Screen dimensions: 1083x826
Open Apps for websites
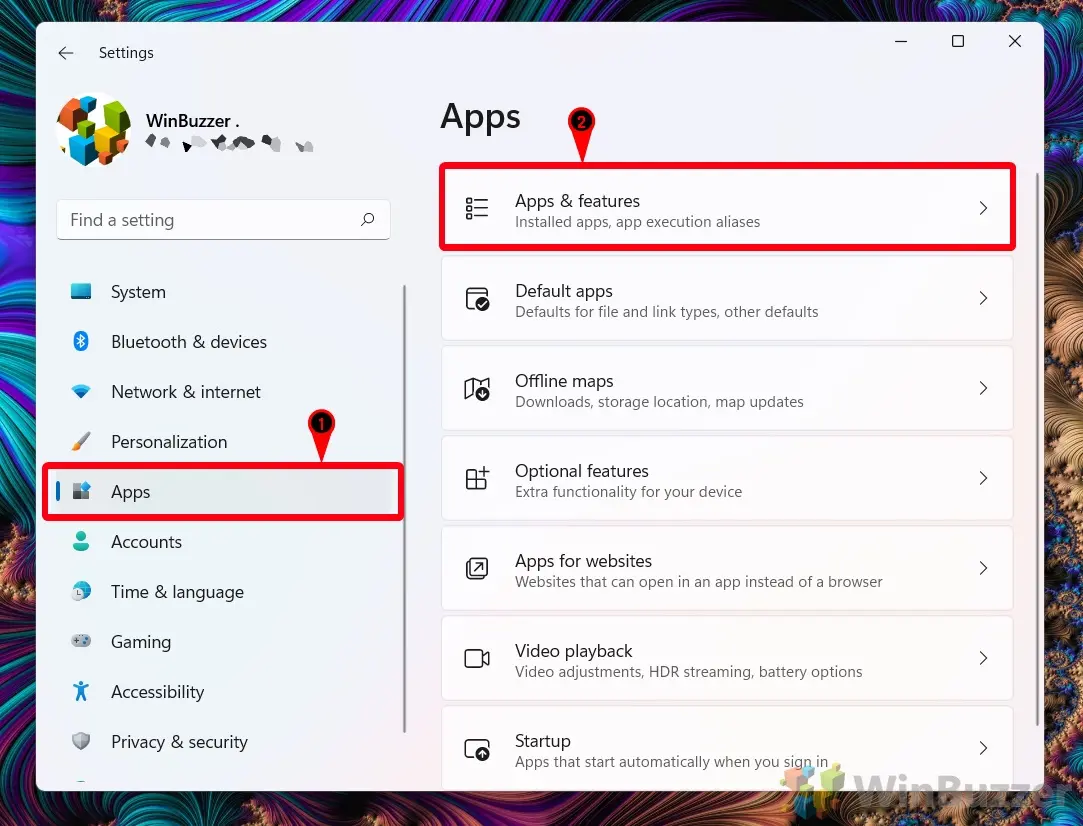tap(727, 568)
